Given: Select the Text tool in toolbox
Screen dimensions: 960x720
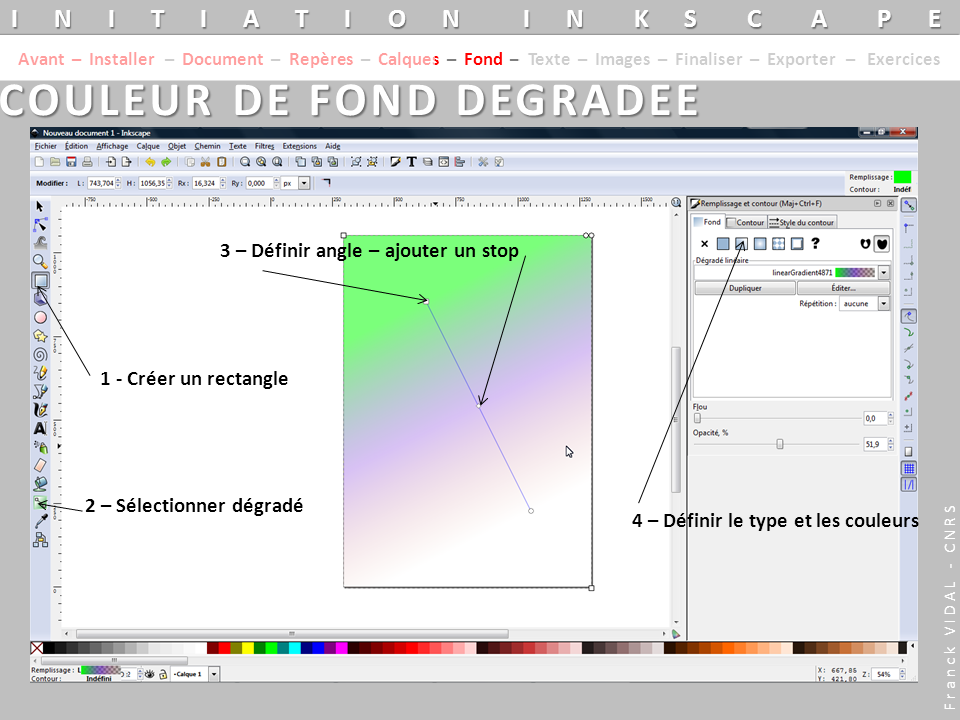Looking at the screenshot, I should pos(40,429).
